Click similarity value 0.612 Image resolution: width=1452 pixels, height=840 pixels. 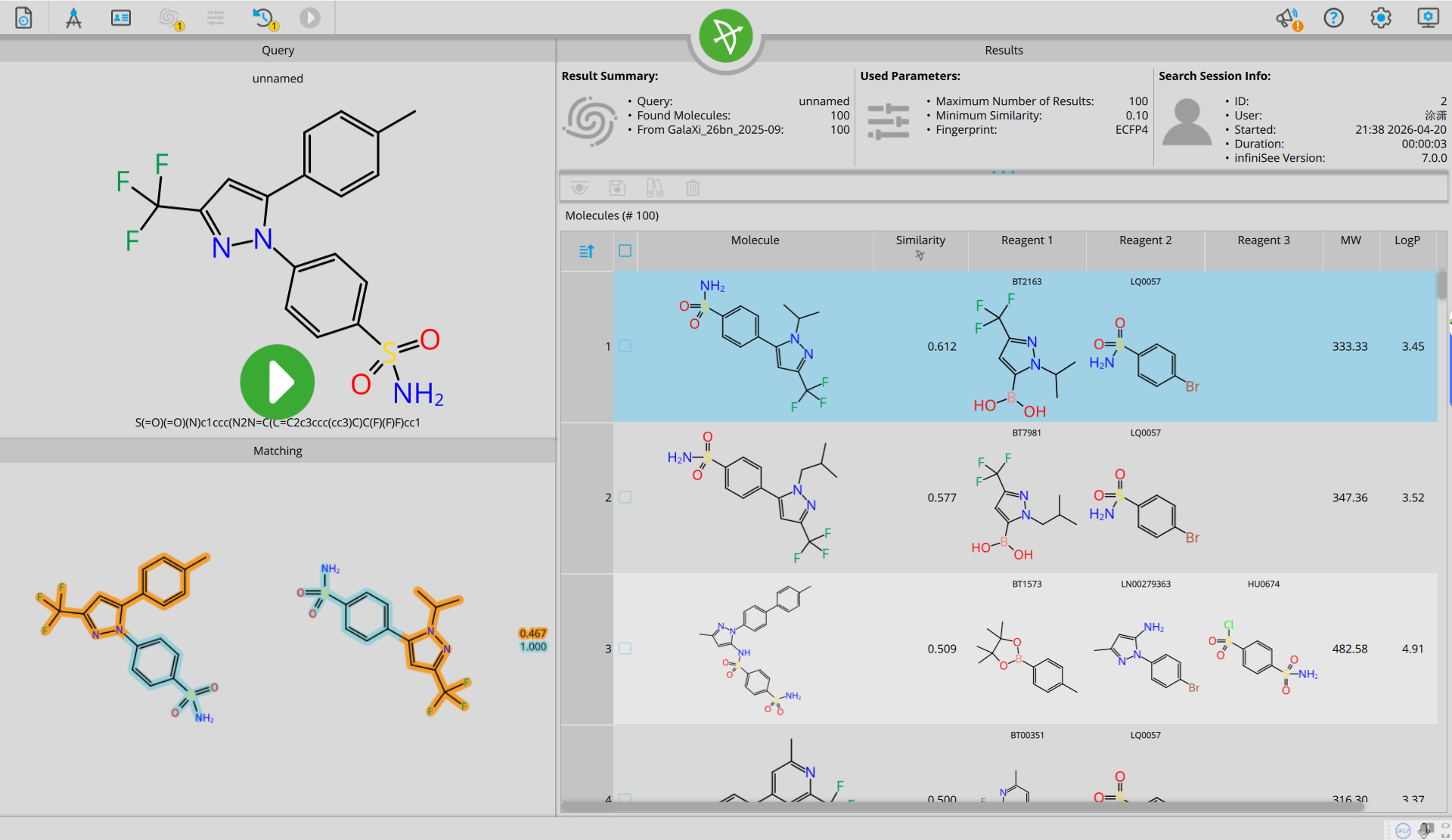coord(942,346)
